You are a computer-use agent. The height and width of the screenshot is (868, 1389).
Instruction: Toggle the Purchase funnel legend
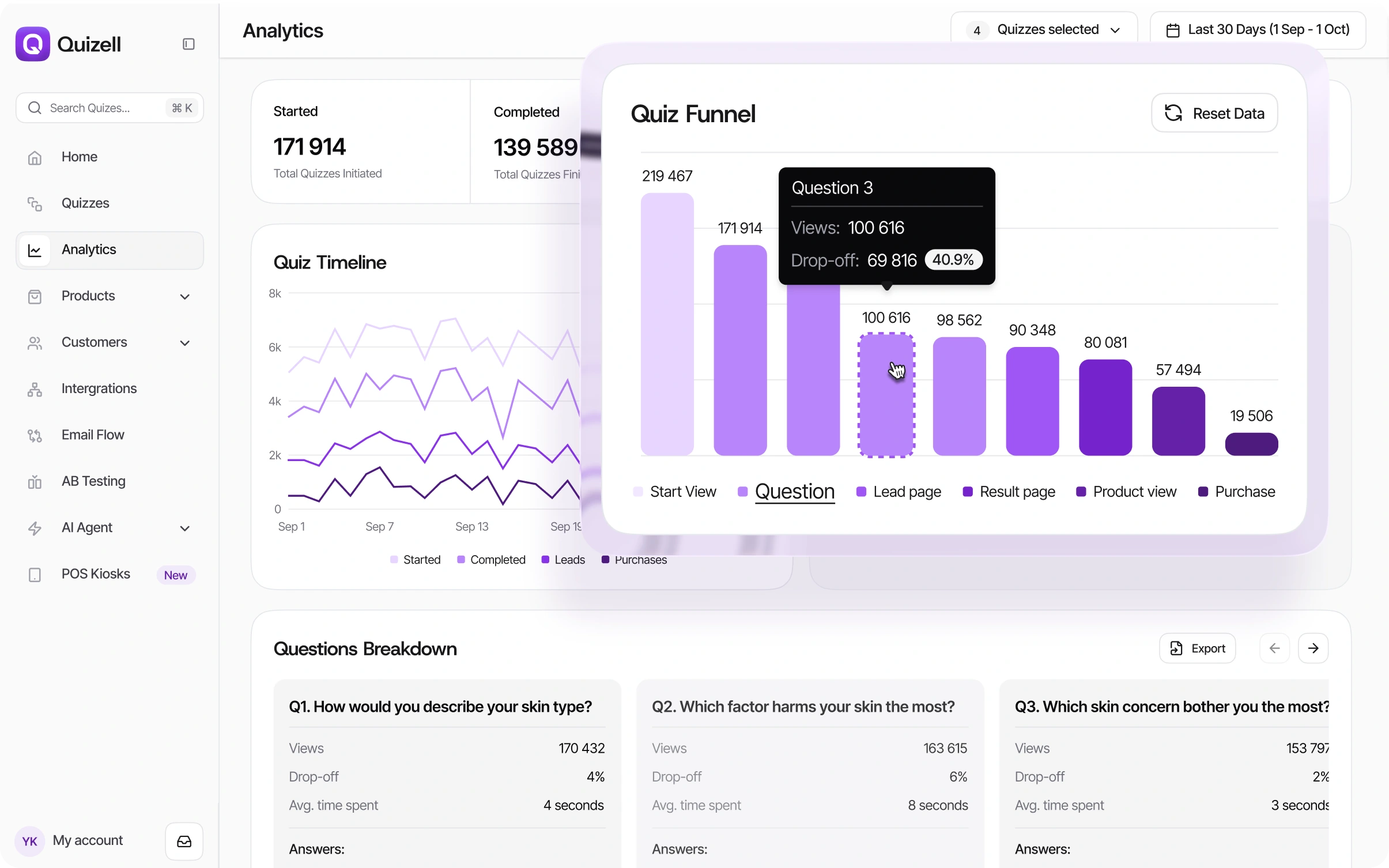pyautogui.click(x=1236, y=492)
